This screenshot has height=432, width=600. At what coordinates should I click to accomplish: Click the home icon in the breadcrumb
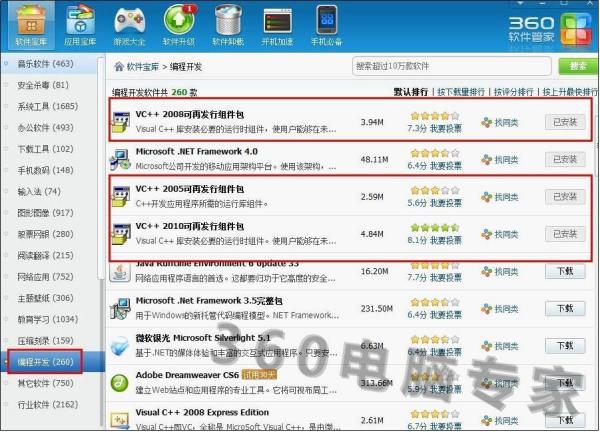click(x=119, y=67)
